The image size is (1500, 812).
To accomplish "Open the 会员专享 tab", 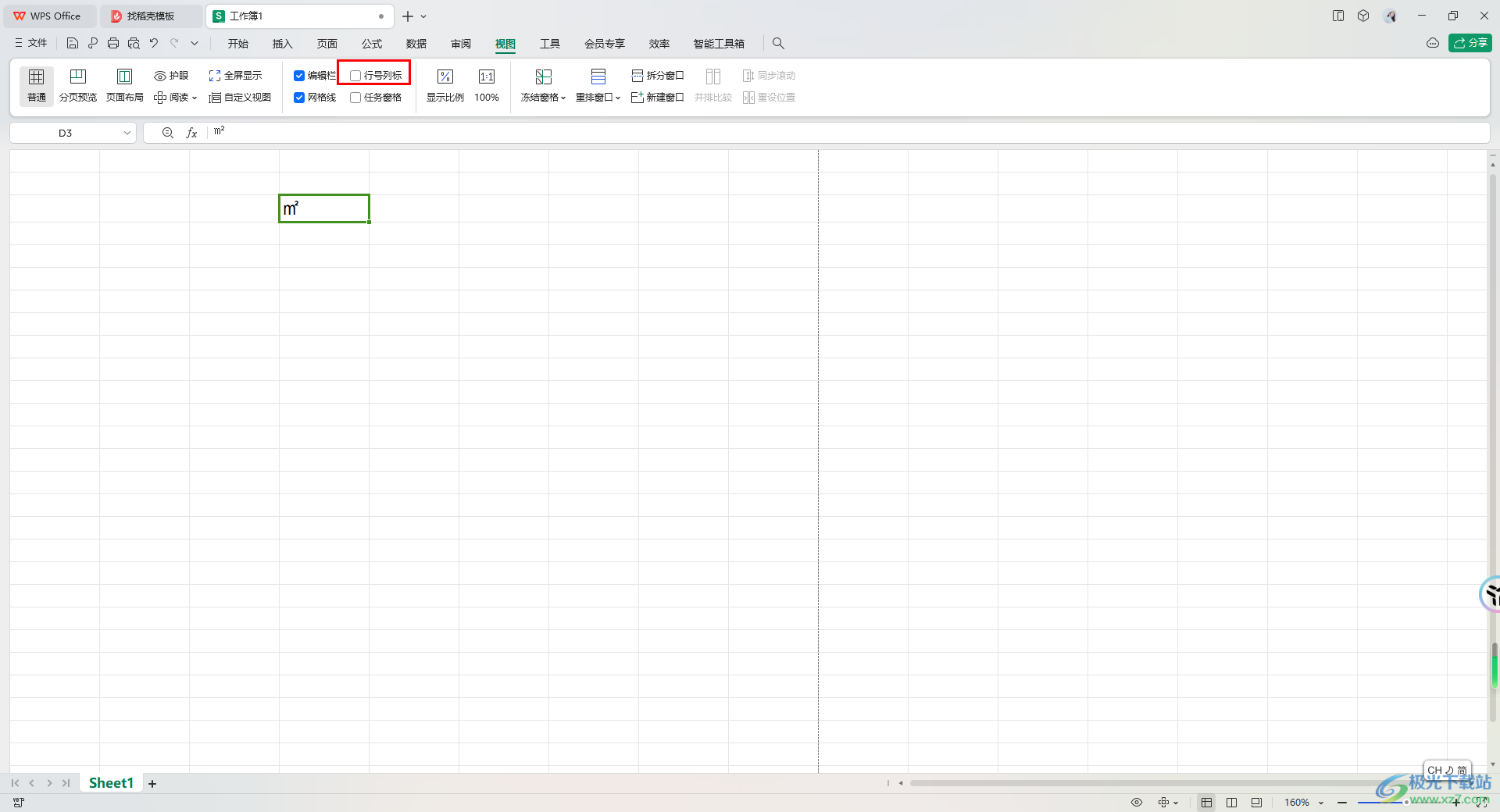I will (x=605, y=44).
